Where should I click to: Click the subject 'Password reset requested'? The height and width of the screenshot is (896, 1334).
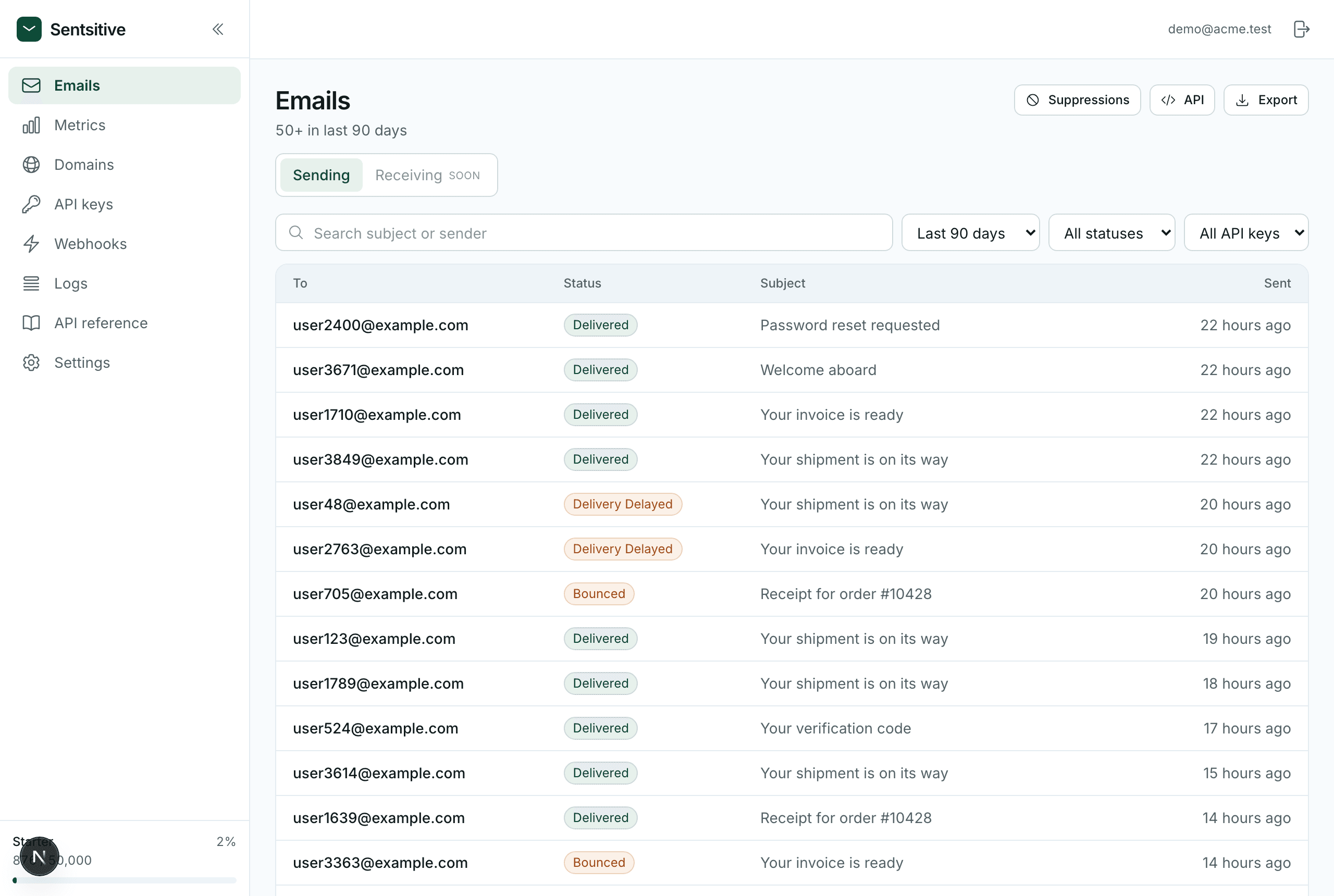tap(849, 325)
